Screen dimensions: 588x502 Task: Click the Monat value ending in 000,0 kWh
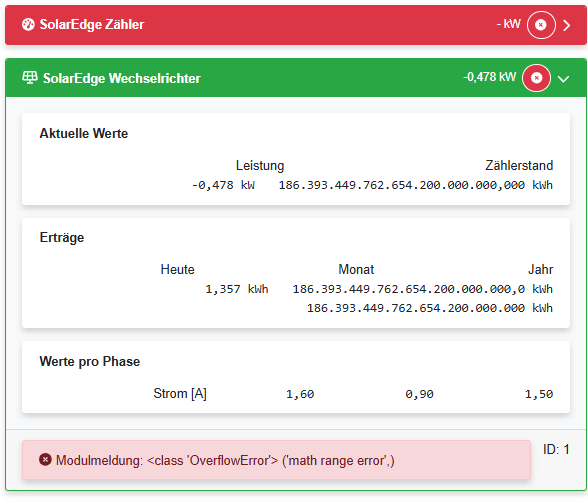(423, 289)
